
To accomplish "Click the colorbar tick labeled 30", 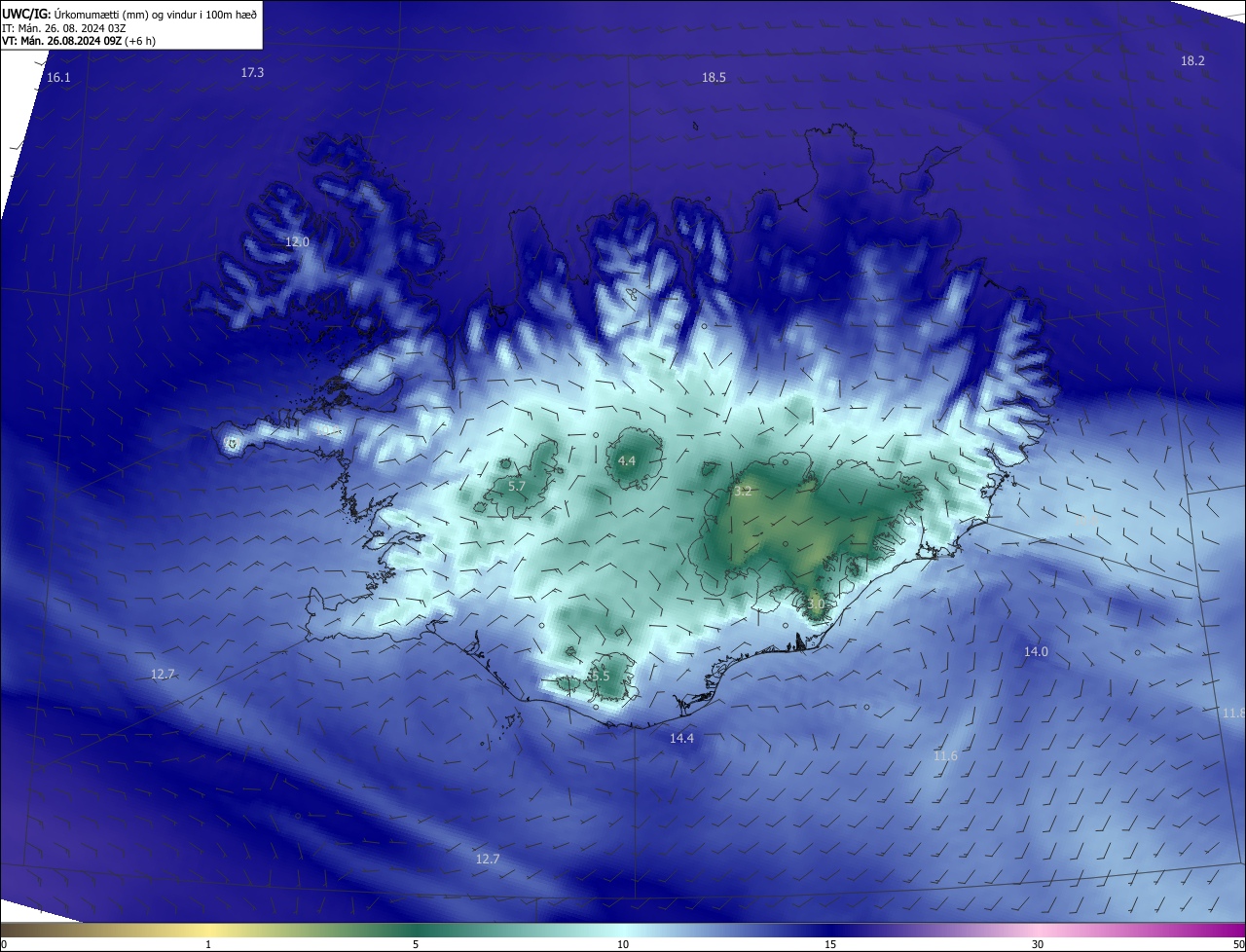I will click(x=1038, y=944).
